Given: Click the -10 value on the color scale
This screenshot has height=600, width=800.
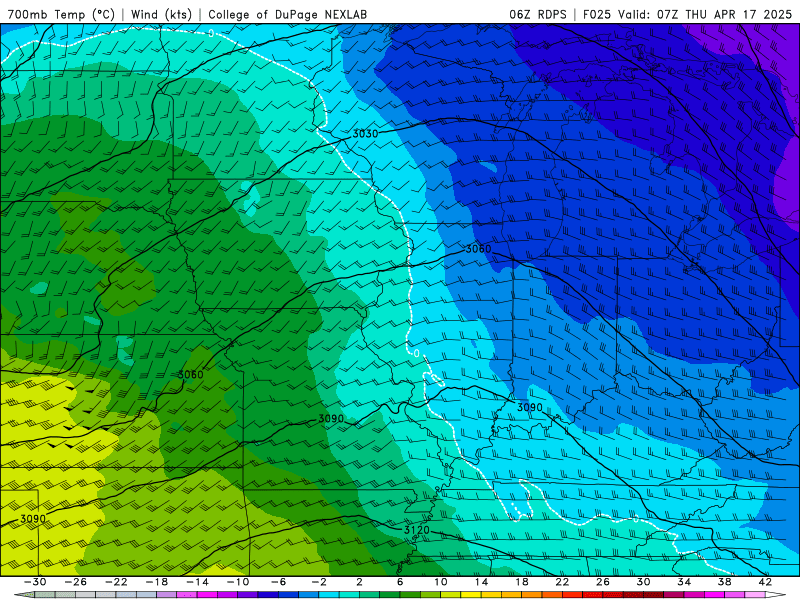Looking at the screenshot, I should tap(238, 582).
